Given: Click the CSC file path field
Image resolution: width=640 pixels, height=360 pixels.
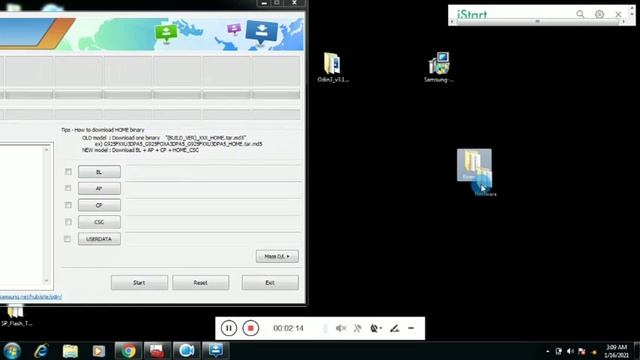Looking at the screenshot, I should (x=213, y=223).
